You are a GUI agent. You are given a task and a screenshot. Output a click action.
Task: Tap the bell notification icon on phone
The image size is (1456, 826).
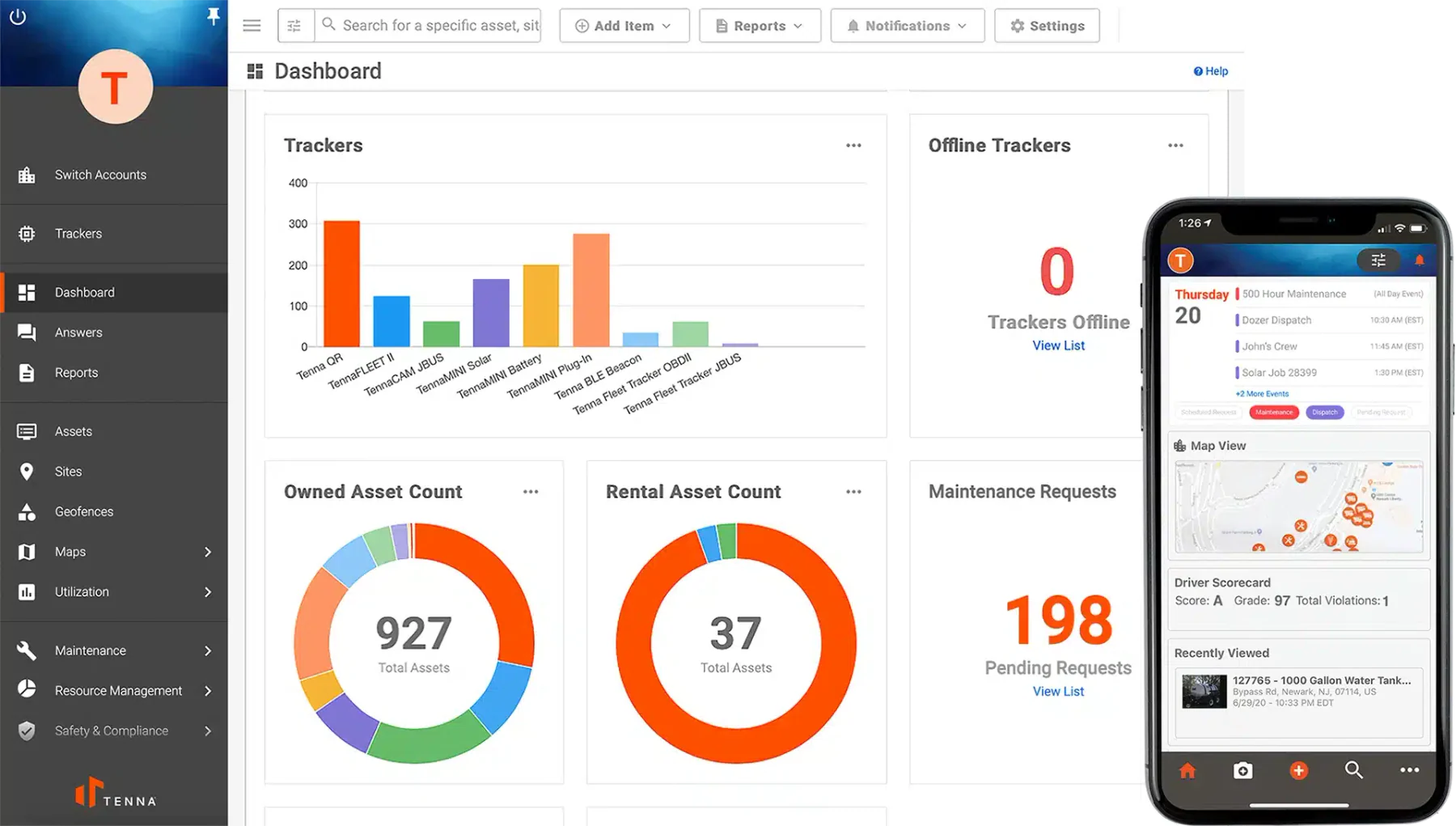pos(1419,260)
